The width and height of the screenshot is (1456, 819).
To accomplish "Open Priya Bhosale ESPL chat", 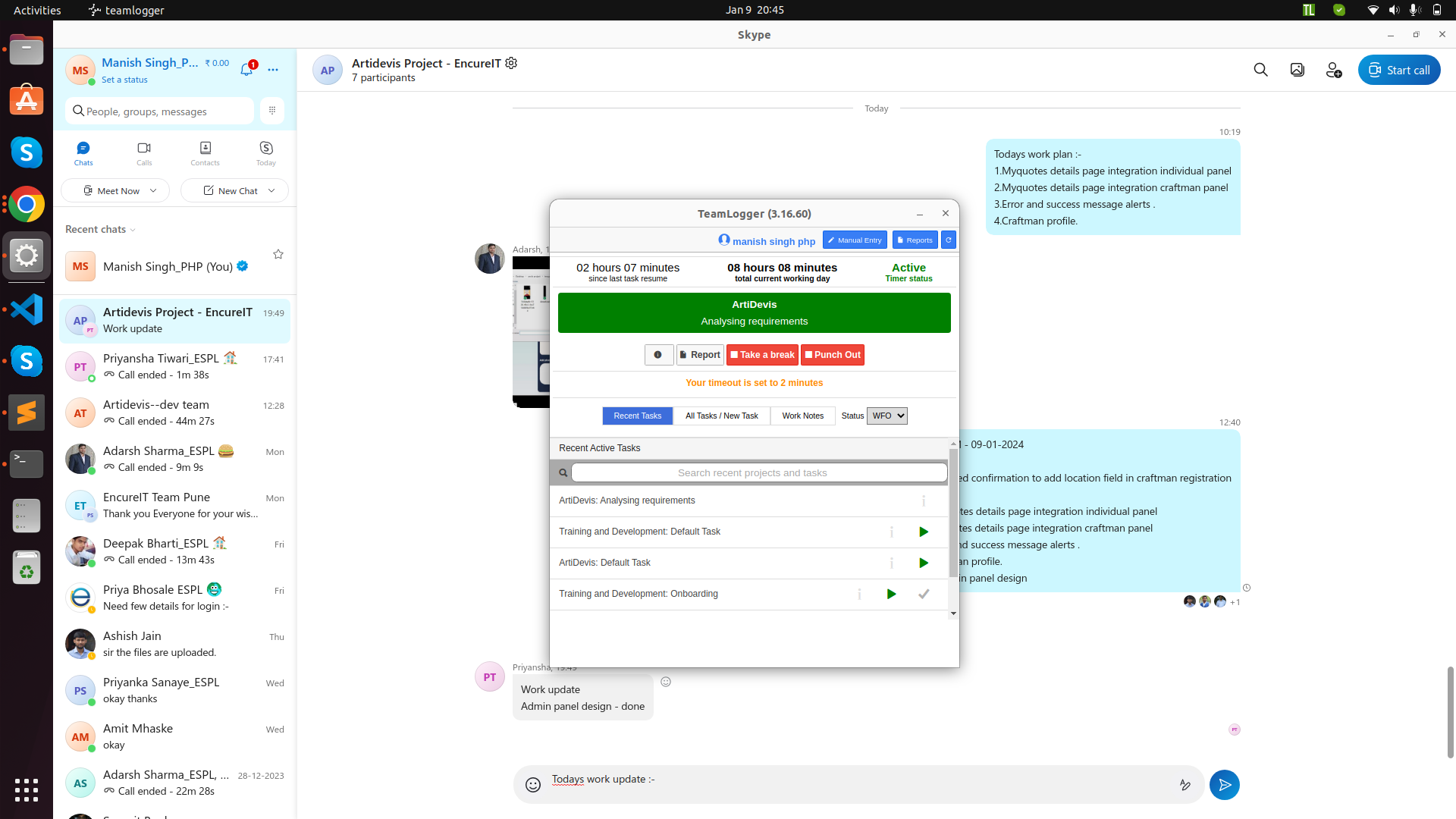I will [x=174, y=598].
